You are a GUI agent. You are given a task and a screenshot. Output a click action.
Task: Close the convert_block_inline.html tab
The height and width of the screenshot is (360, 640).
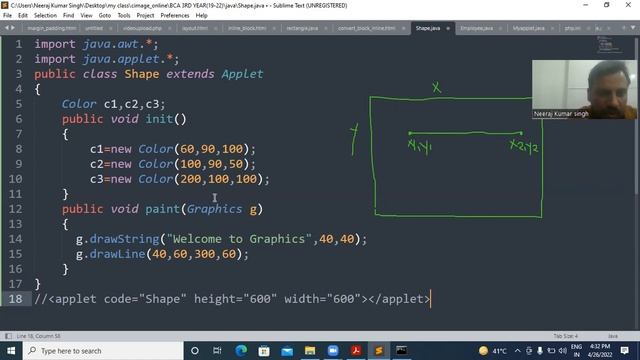tap(403, 28)
